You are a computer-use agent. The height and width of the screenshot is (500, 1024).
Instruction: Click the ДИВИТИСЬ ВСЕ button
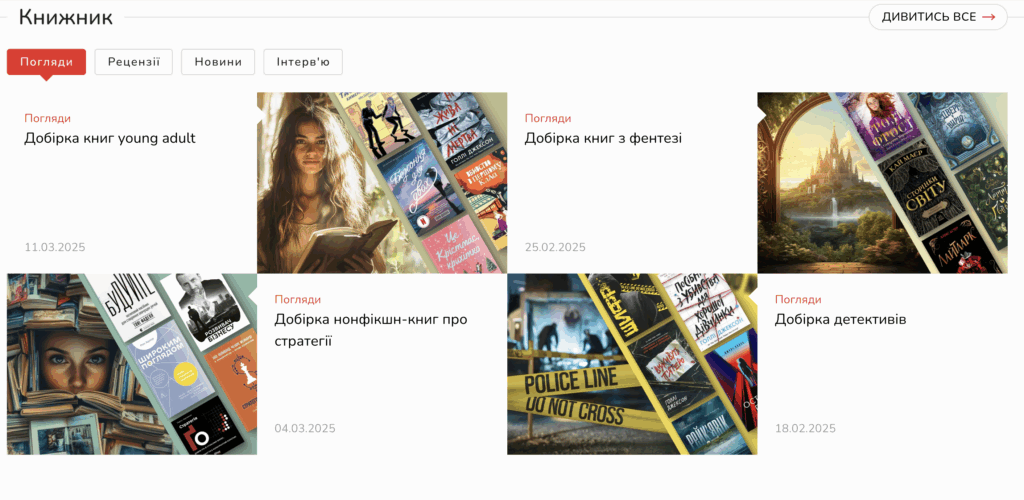tap(937, 17)
